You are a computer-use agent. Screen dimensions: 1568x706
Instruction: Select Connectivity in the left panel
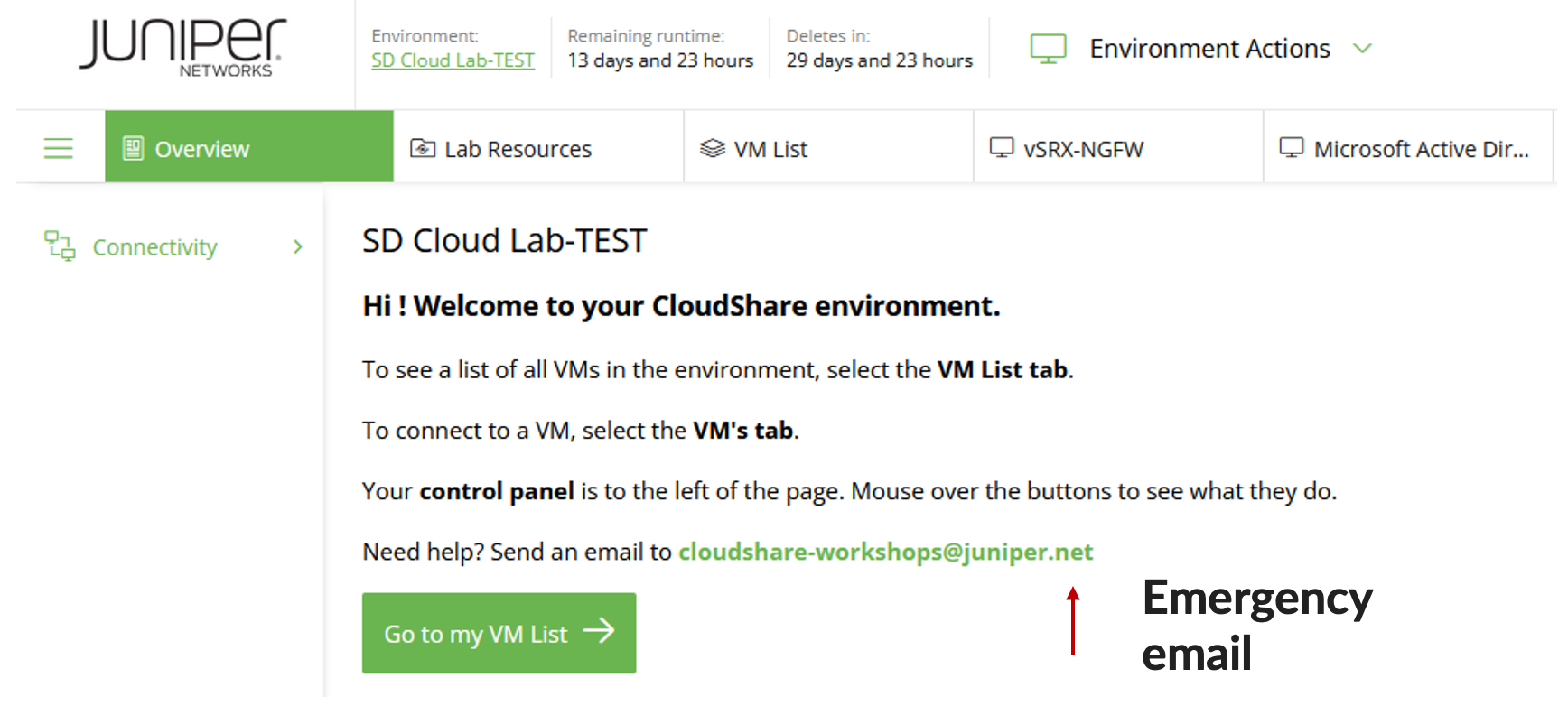click(154, 246)
